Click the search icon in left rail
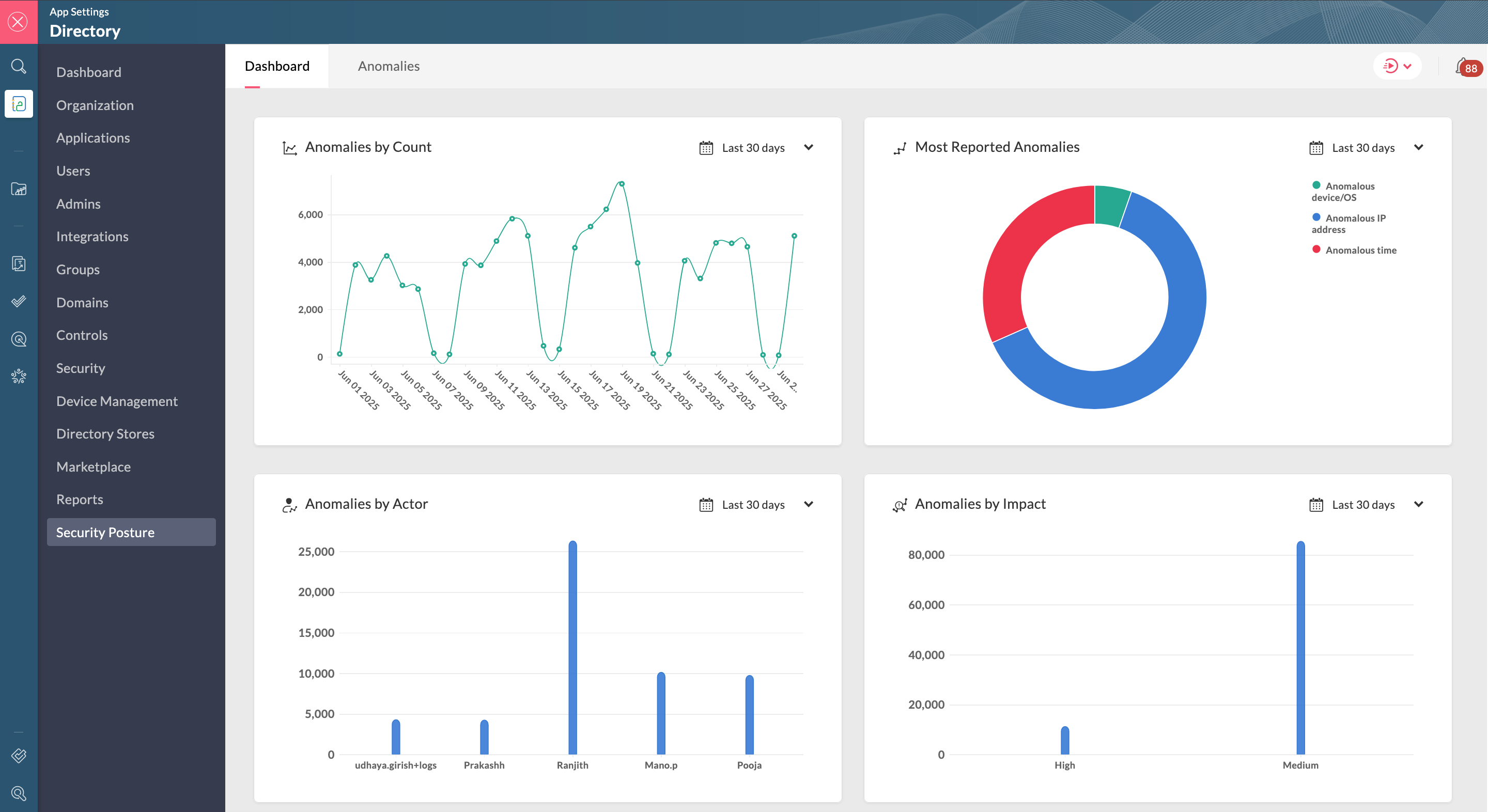The height and width of the screenshot is (812, 1488). [x=19, y=67]
